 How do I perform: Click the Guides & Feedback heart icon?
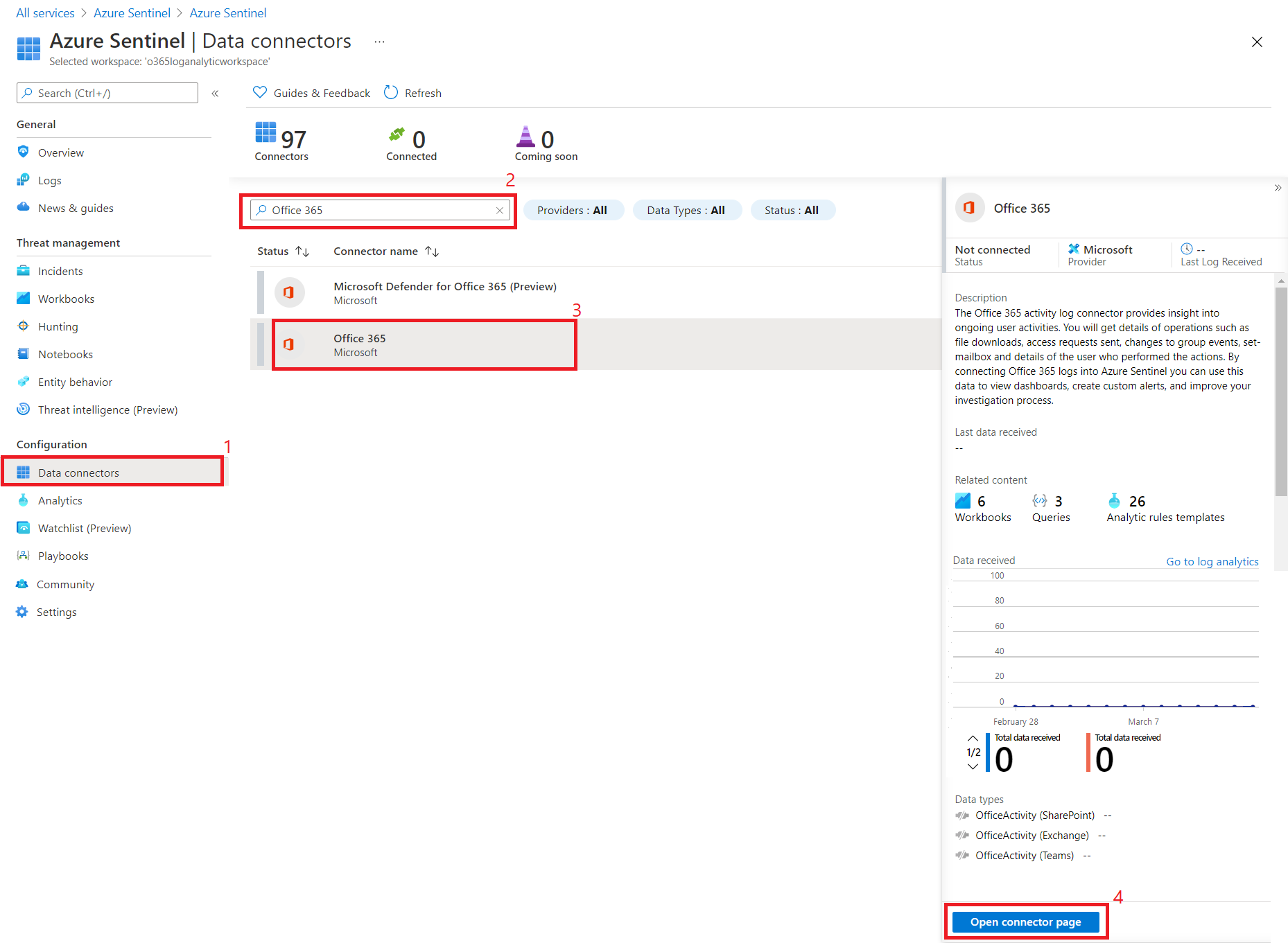click(260, 93)
